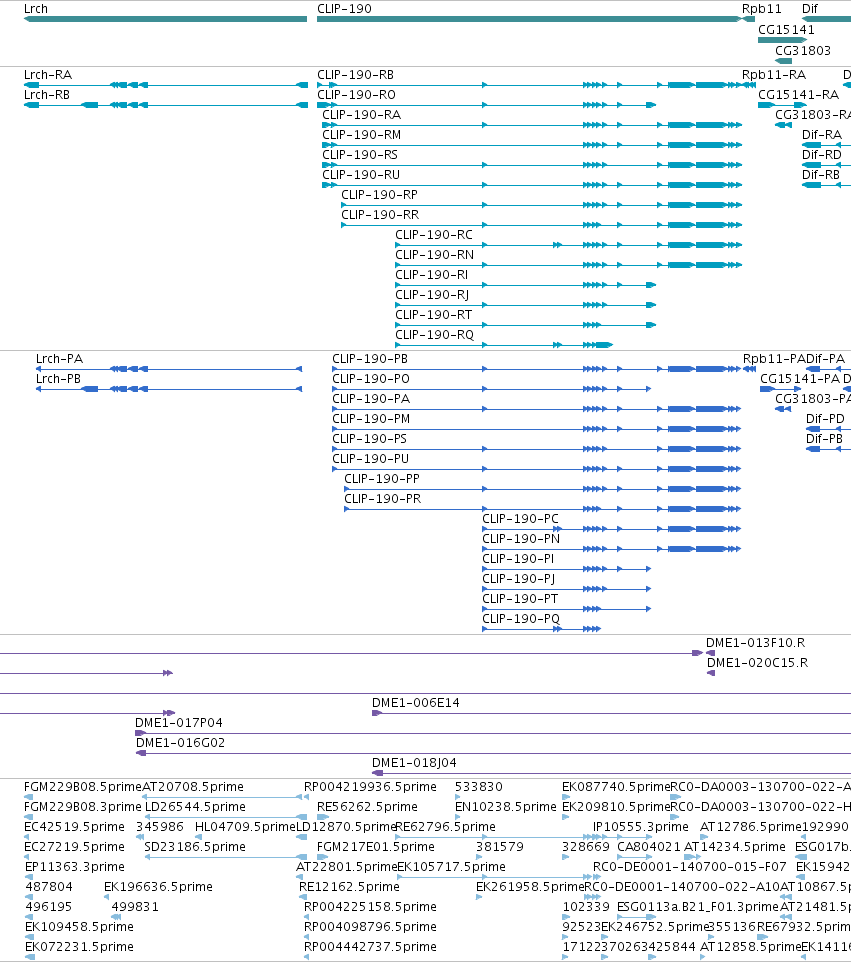Select transcript CLIP-190-RT
Viewport: 851px width, 962px height.
click(x=434, y=315)
